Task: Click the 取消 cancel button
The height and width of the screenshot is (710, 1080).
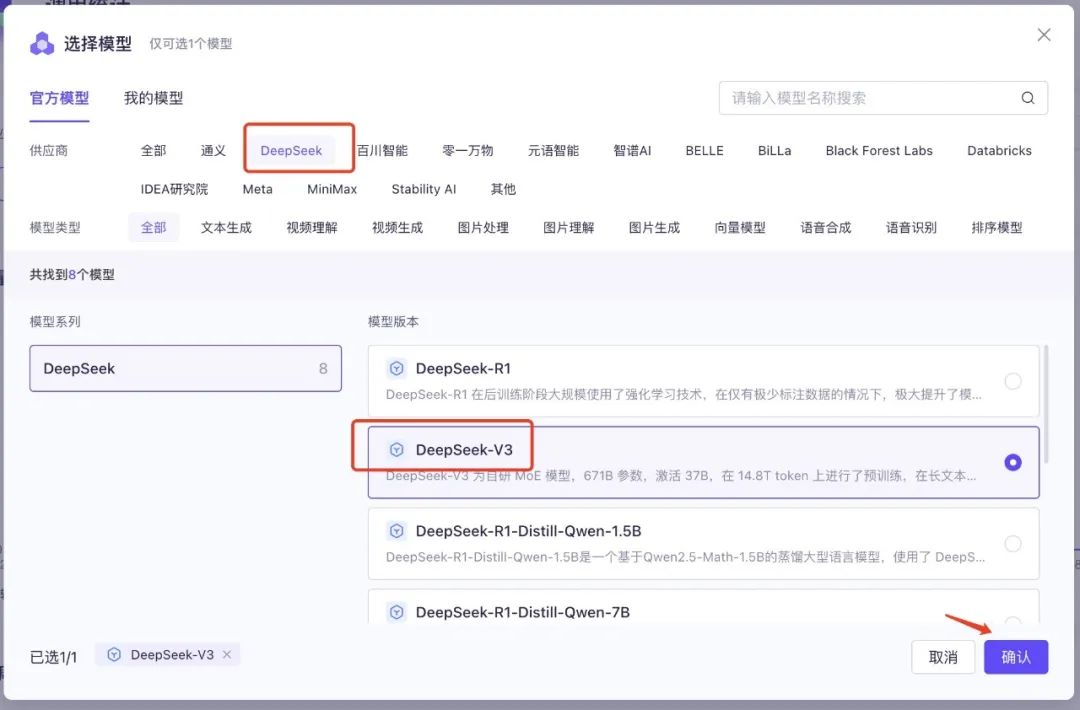Action: tap(943, 657)
